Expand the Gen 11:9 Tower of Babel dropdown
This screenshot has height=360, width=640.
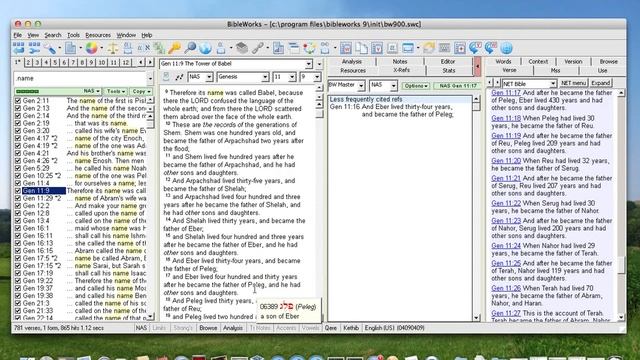(x=309, y=64)
